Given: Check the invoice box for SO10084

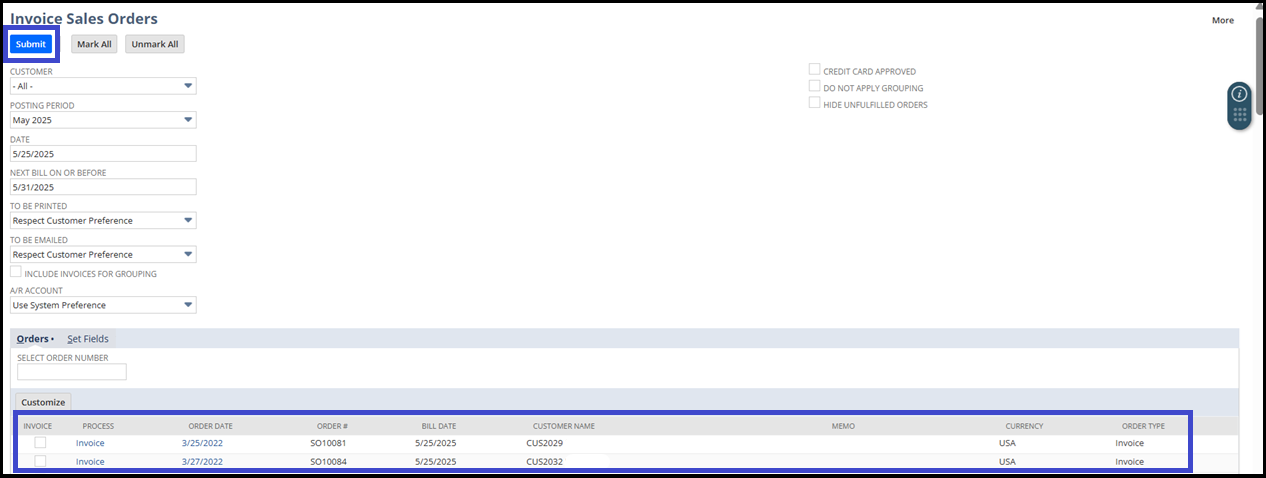Looking at the screenshot, I should tap(40, 461).
